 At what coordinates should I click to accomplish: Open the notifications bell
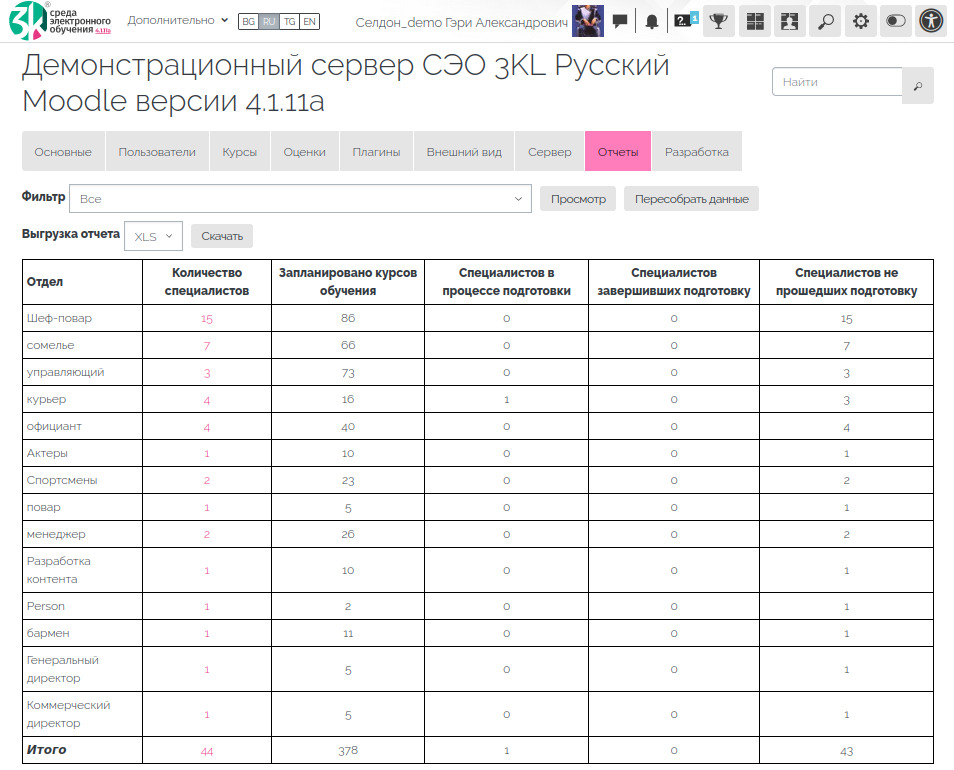652,21
